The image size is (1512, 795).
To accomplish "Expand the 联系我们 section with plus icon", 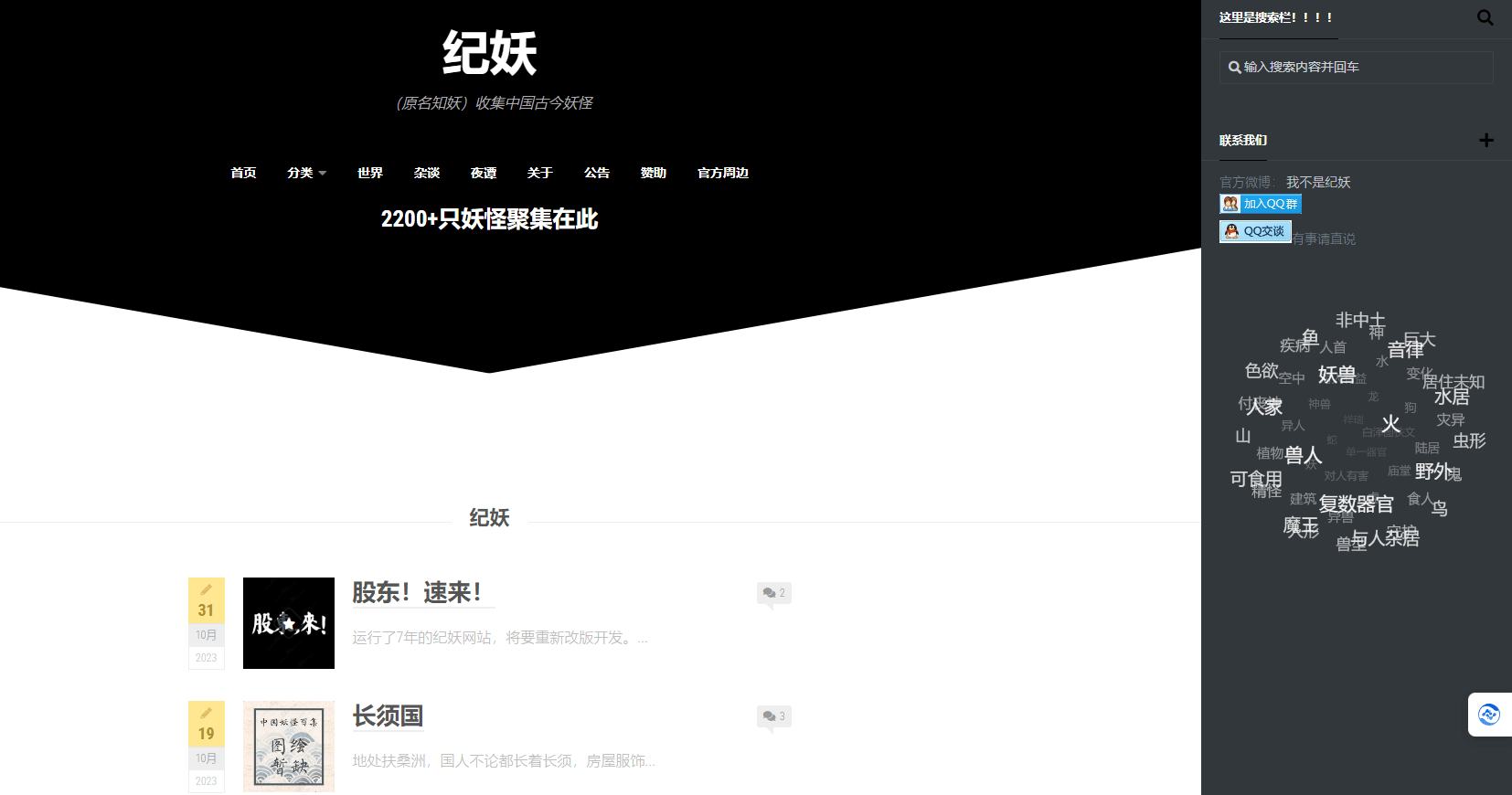I will pos(1485,140).
